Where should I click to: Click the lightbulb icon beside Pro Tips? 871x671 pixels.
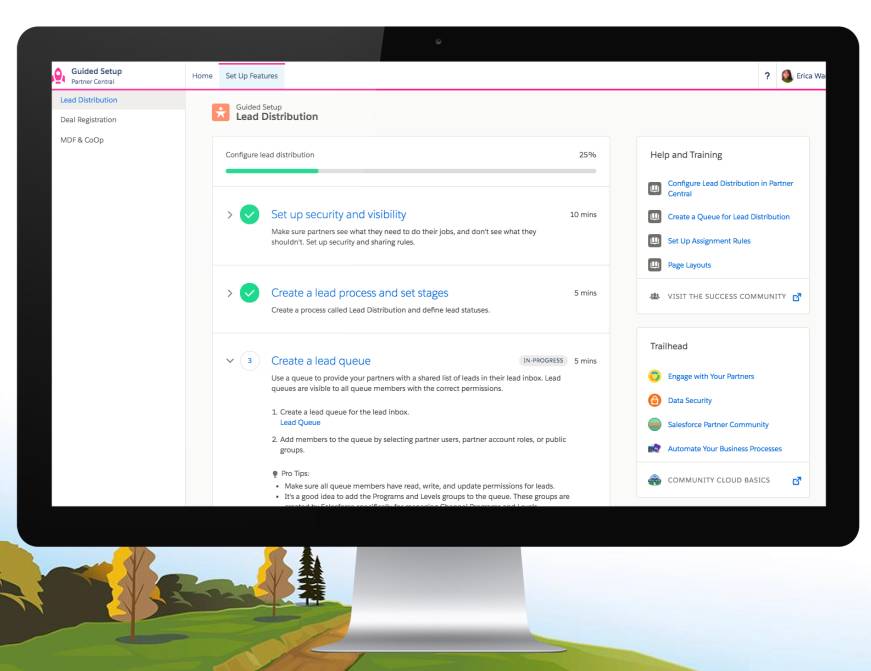tap(274, 474)
